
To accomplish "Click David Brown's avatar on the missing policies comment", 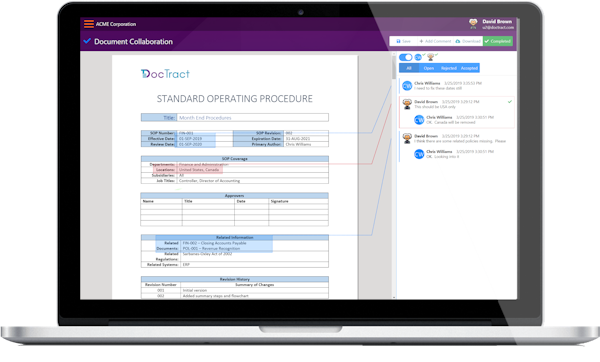I will click(x=407, y=138).
